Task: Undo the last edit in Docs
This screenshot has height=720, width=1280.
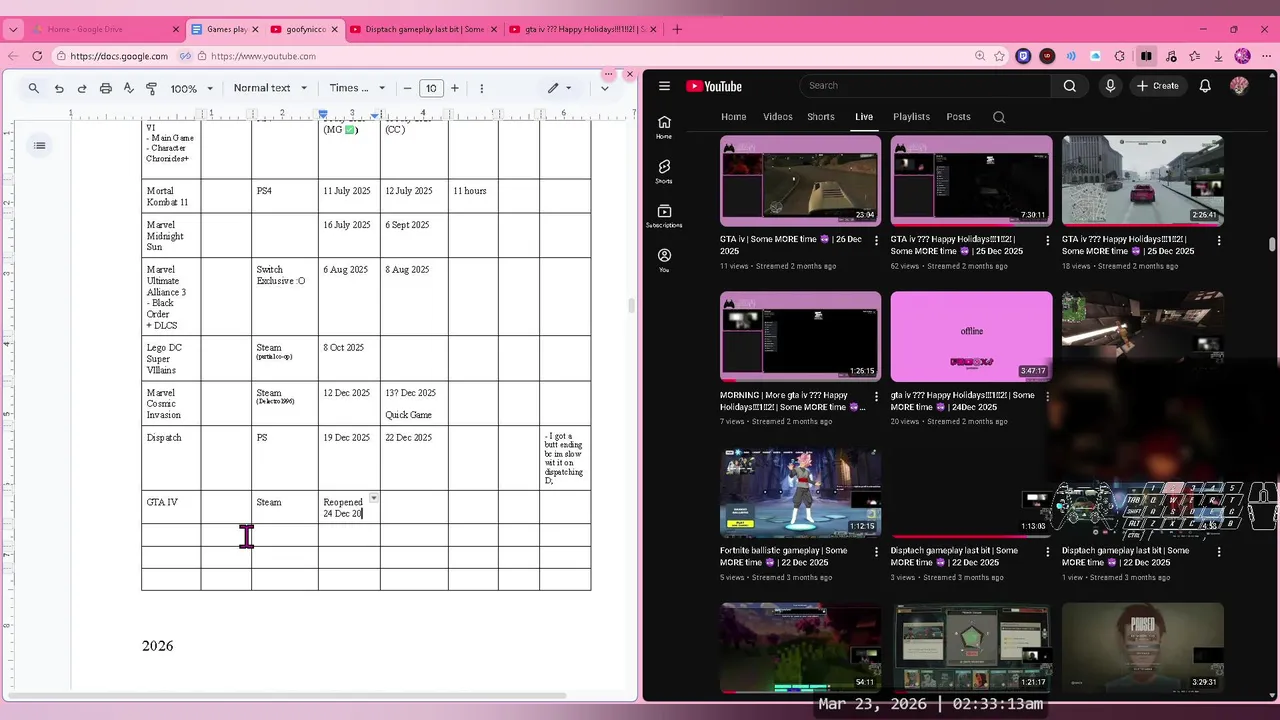Action: coord(59,88)
